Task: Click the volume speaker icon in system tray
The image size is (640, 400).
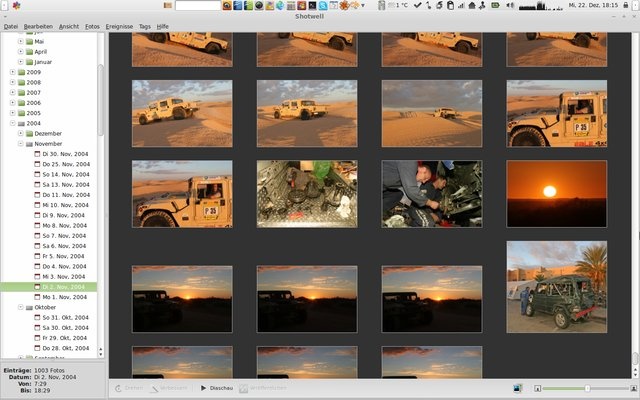Action: click(x=509, y=6)
